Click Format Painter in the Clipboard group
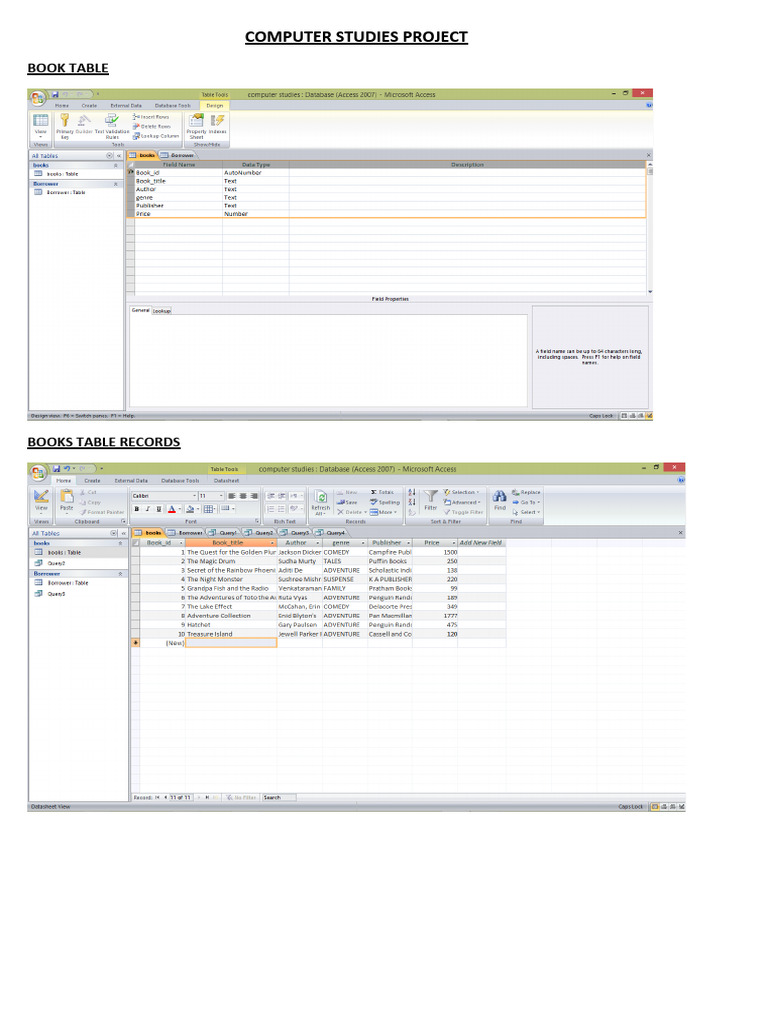768x1024 pixels. pos(101,512)
